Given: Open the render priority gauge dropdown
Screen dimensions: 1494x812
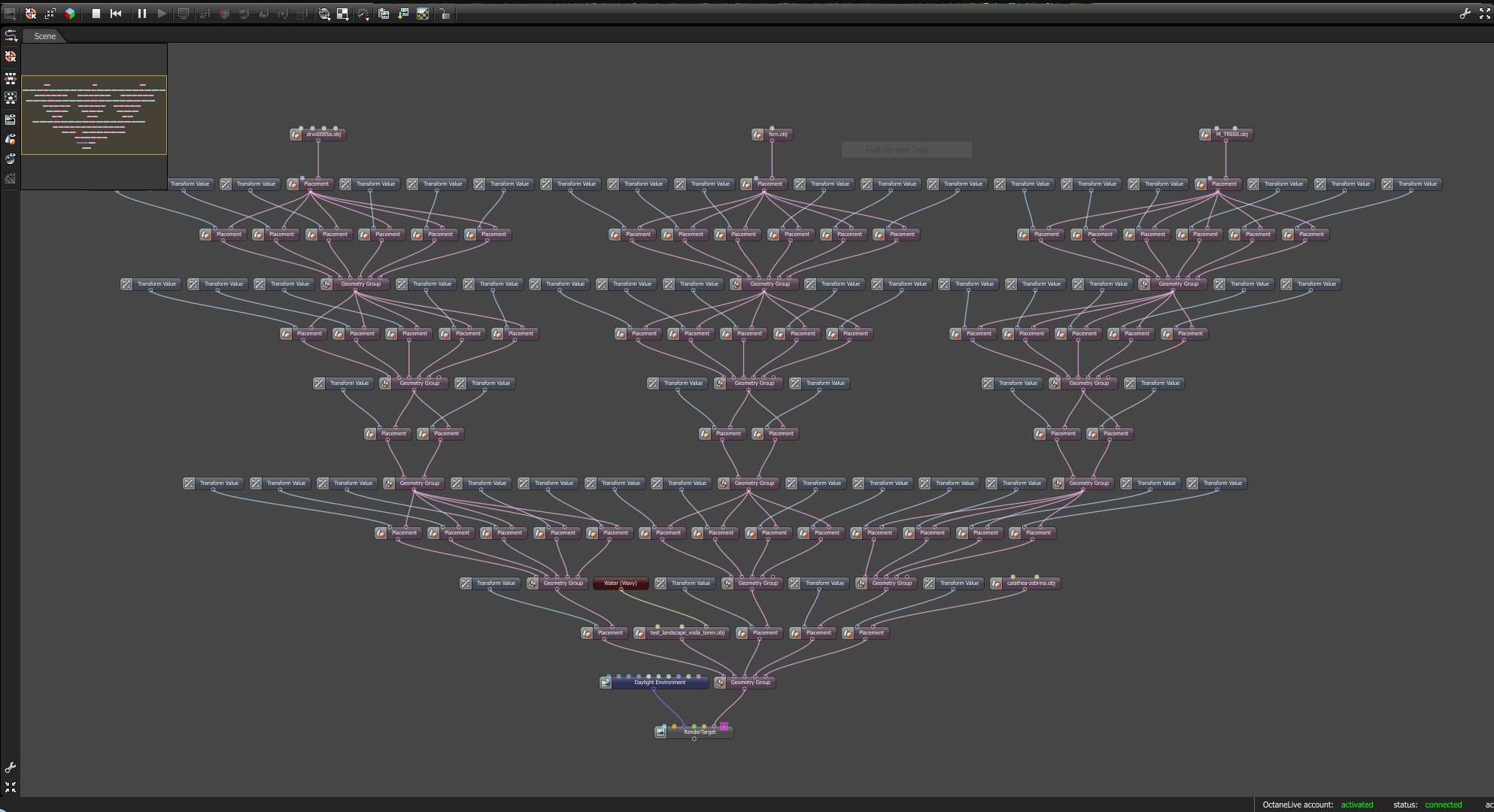Looking at the screenshot, I should (363, 14).
